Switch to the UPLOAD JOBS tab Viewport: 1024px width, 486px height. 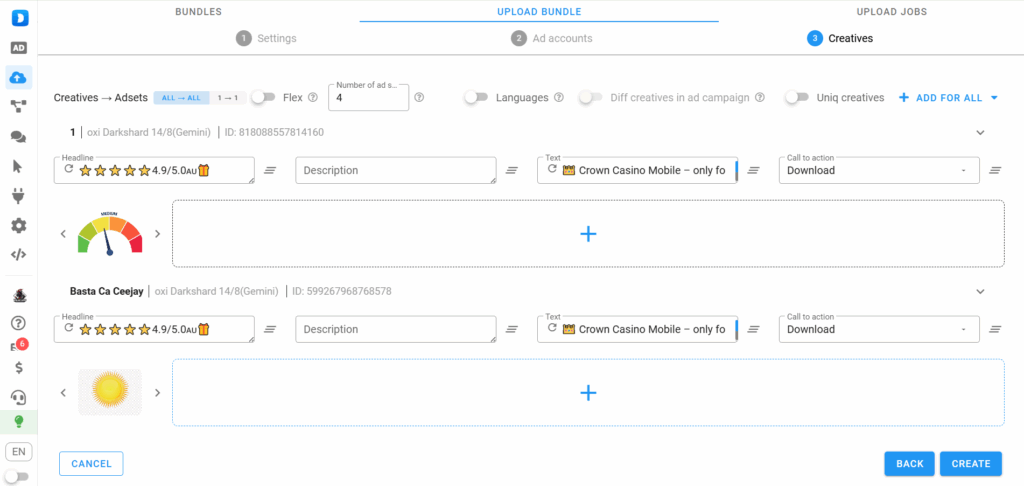[891, 12]
